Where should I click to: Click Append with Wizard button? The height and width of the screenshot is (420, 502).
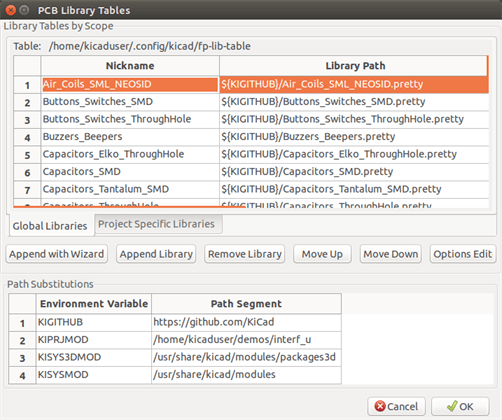57,254
